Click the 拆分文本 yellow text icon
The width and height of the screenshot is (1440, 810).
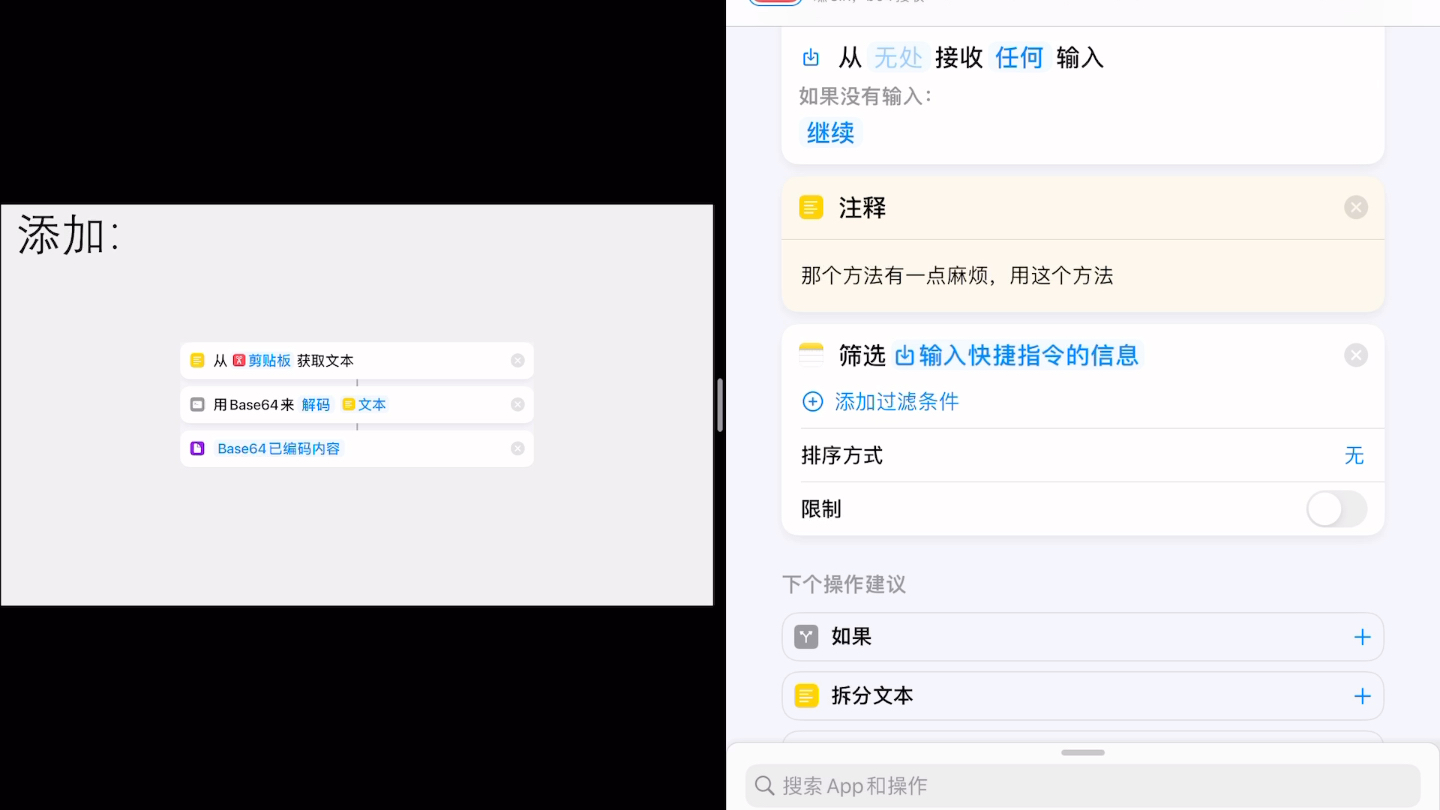(x=806, y=696)
